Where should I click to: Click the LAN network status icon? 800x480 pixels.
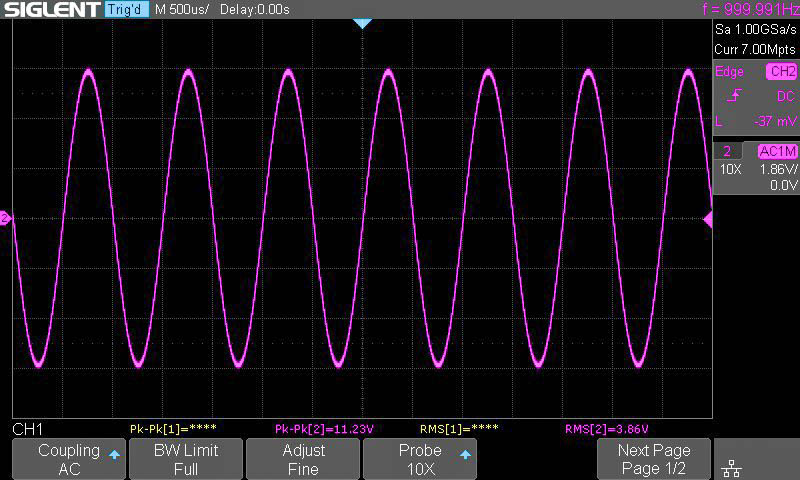click(x=731, y=467)
